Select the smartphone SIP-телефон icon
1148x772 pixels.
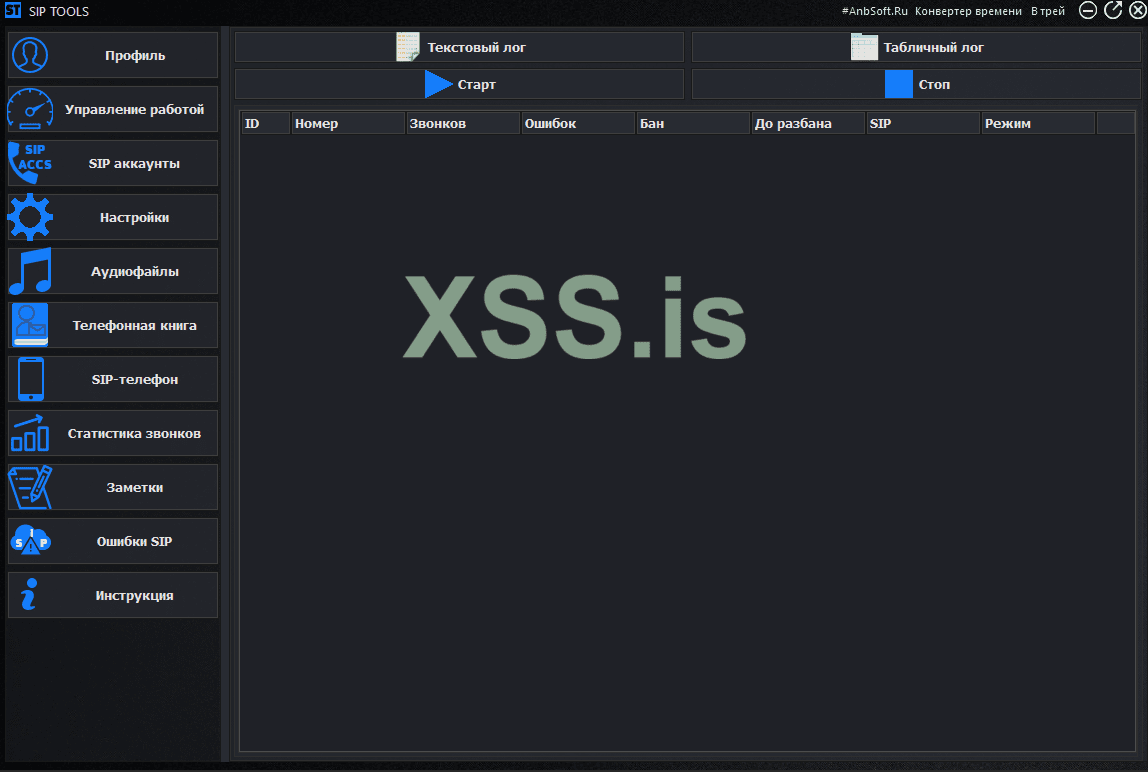pos(31,379)
